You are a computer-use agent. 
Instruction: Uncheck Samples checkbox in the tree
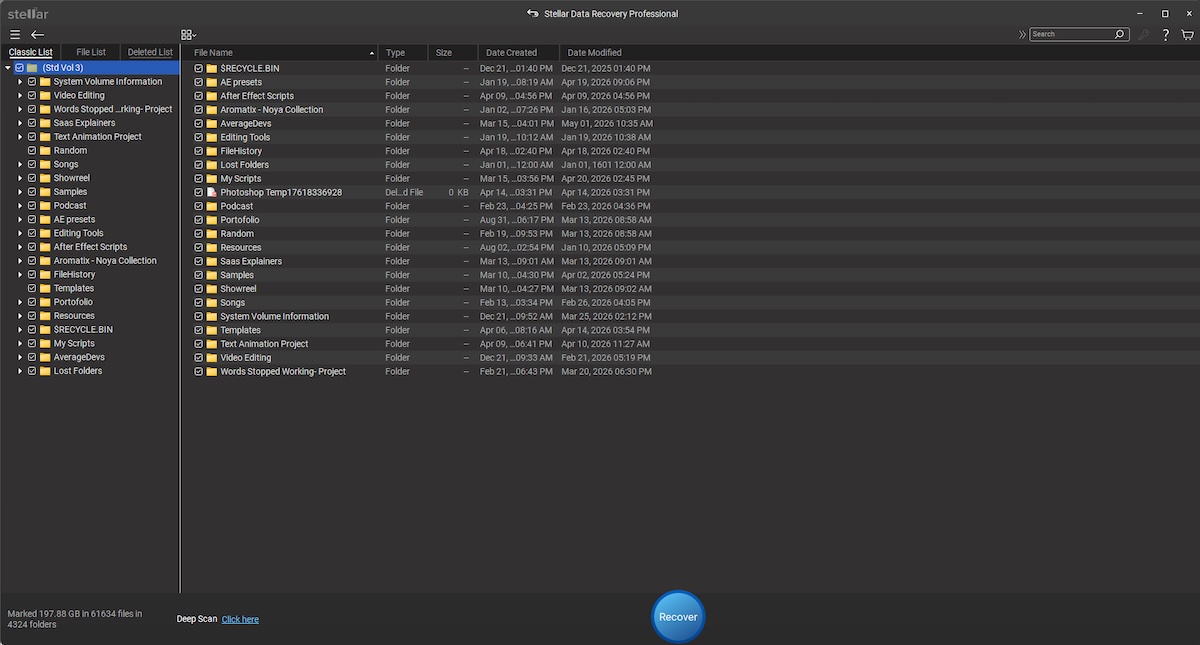click(32, 192)
